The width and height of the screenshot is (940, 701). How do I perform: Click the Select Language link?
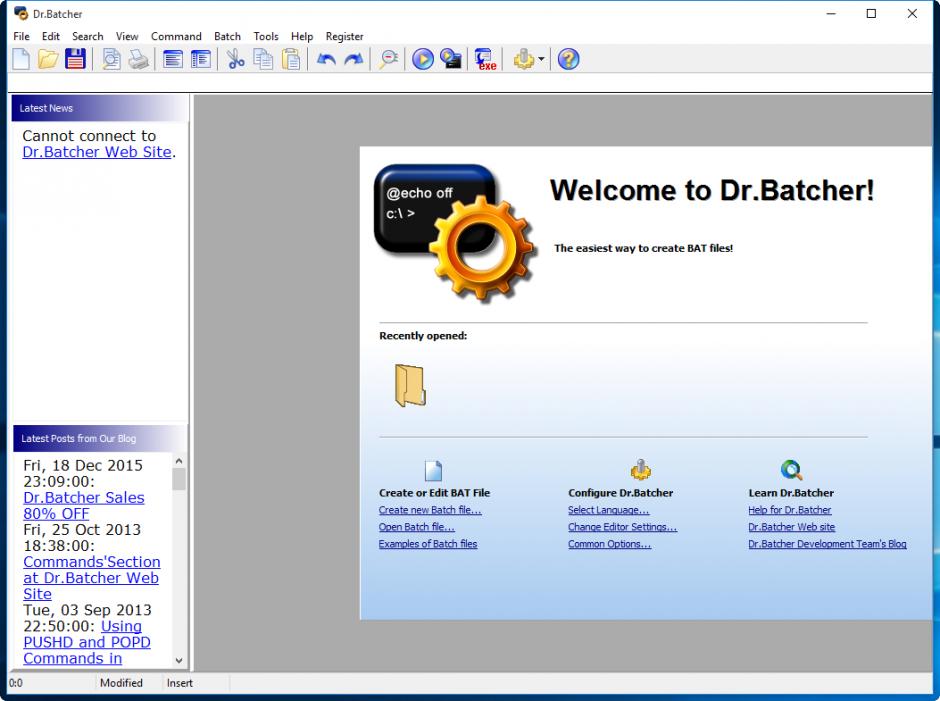(x=608, y=510)
